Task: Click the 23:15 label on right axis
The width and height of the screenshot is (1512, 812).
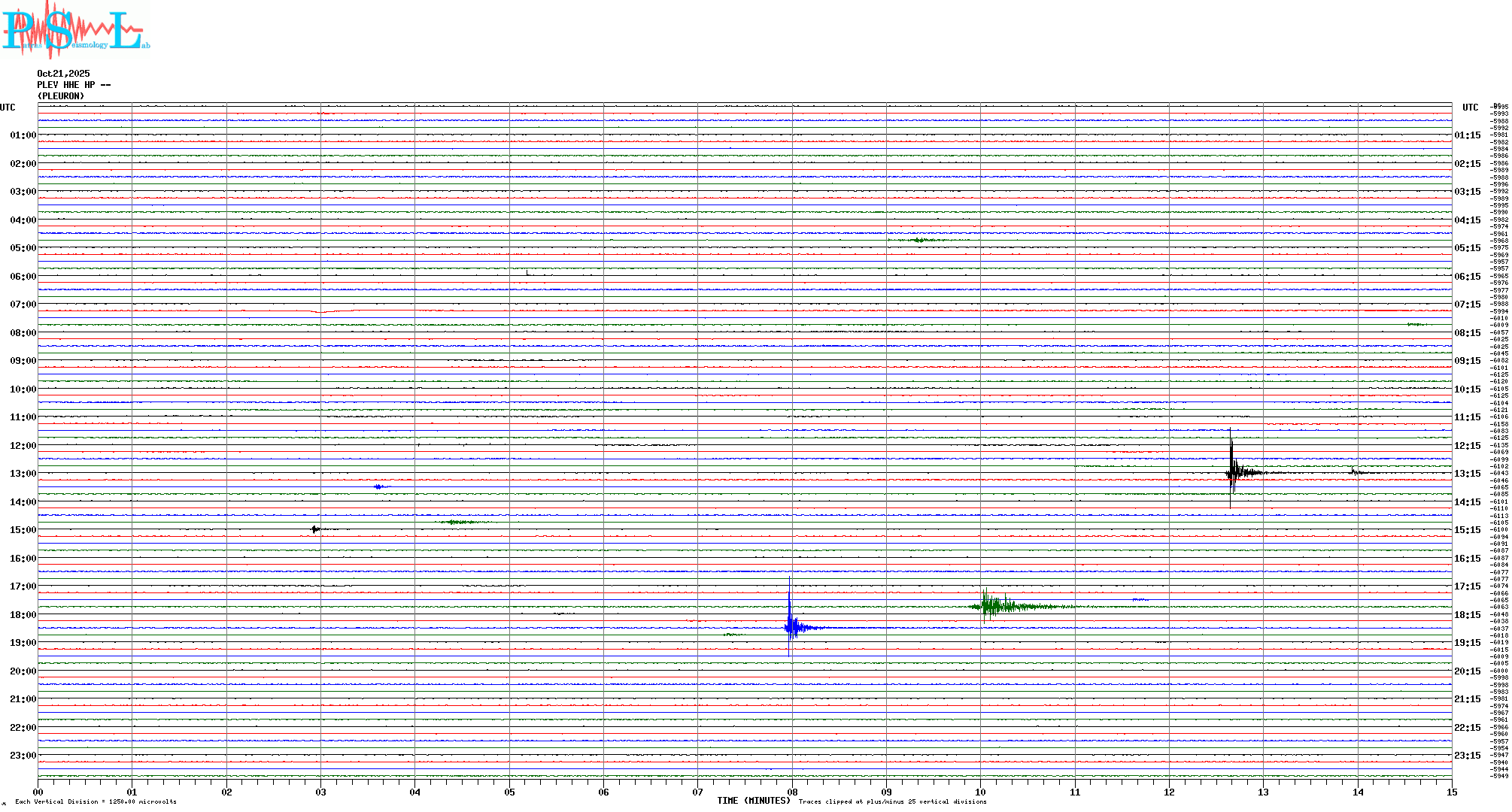Action: pyautogui.click(x=1467, y=756)
